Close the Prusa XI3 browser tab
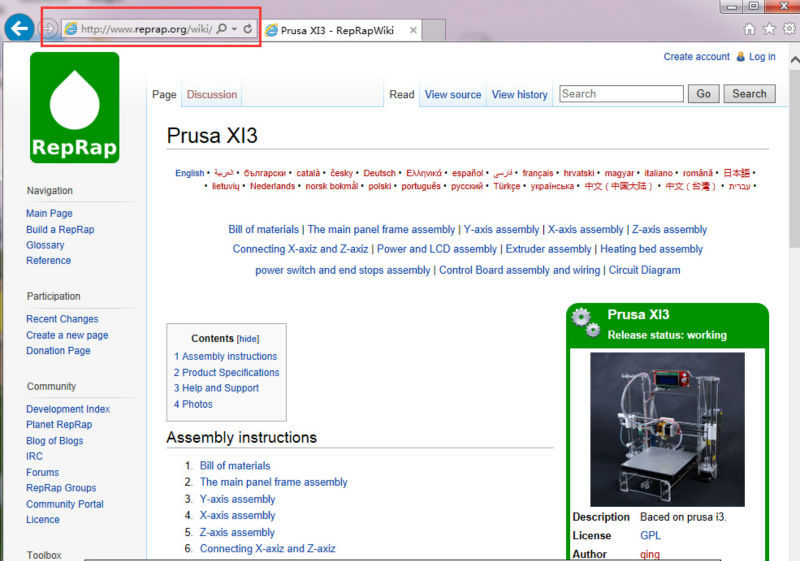Image resolution: width=800 pixels, height=561 pixels. pyautogui.click(x=413, y=30)
